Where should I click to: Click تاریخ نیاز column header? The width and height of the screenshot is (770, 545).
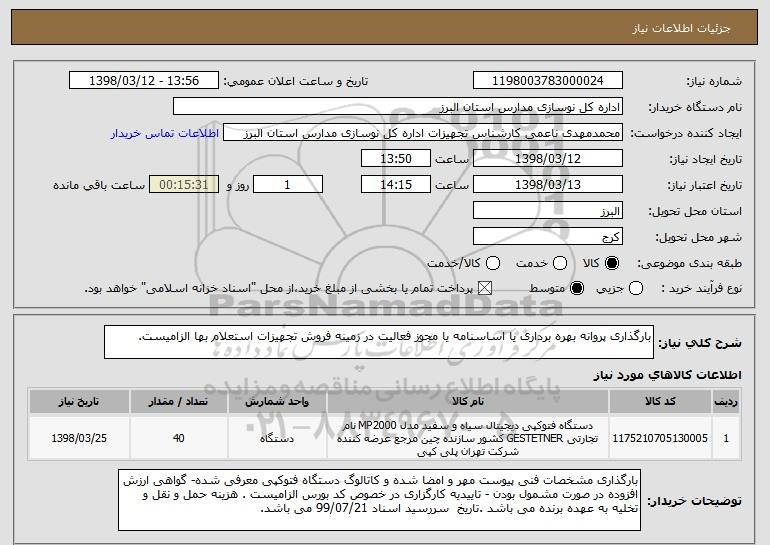79,402
